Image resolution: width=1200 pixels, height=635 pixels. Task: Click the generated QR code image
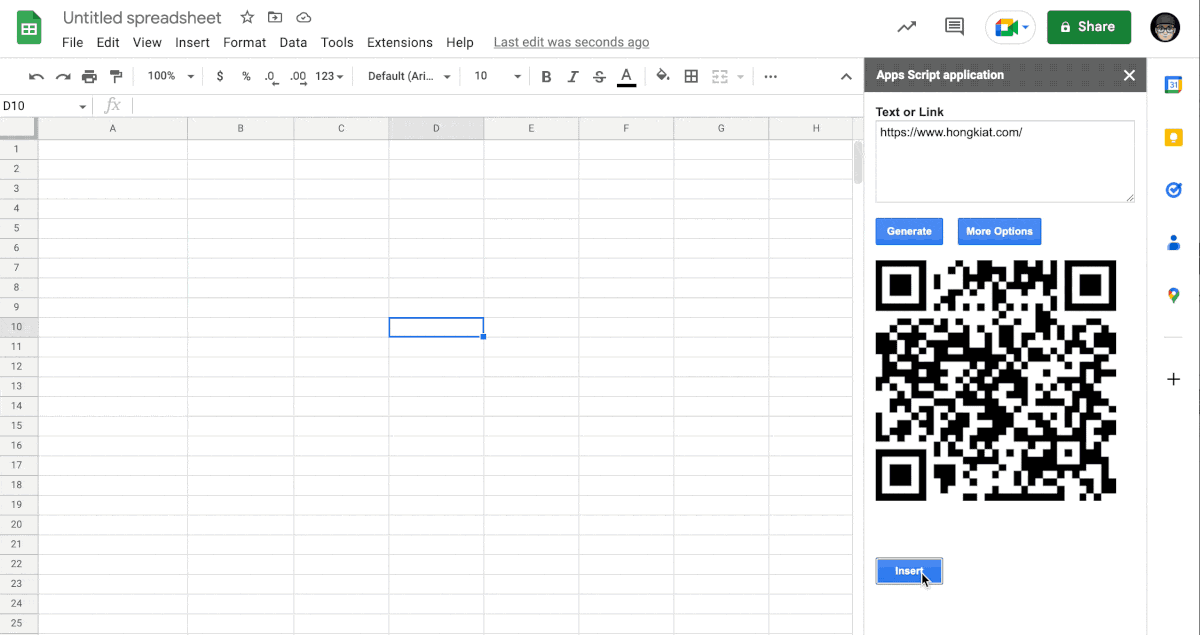point(996,380)
